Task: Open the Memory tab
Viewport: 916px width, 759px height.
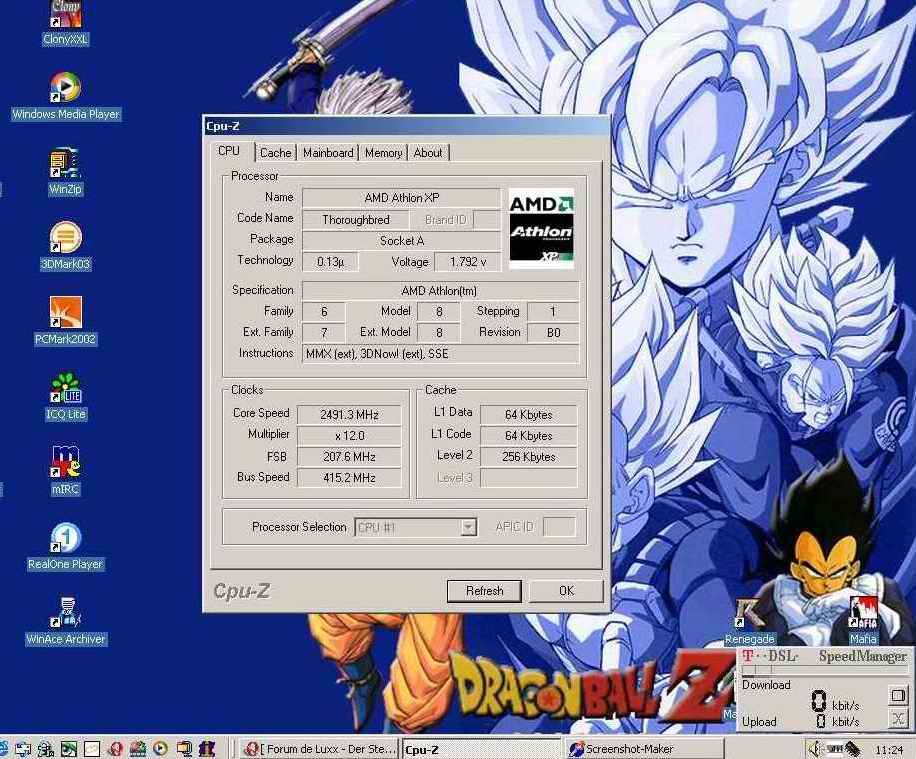Action: point(383,153)
